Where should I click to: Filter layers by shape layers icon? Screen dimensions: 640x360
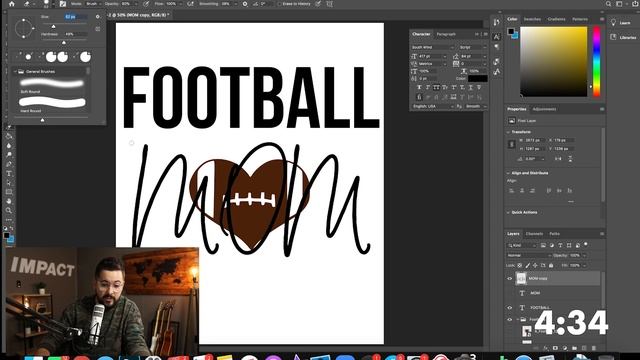(x=569, y=245)
